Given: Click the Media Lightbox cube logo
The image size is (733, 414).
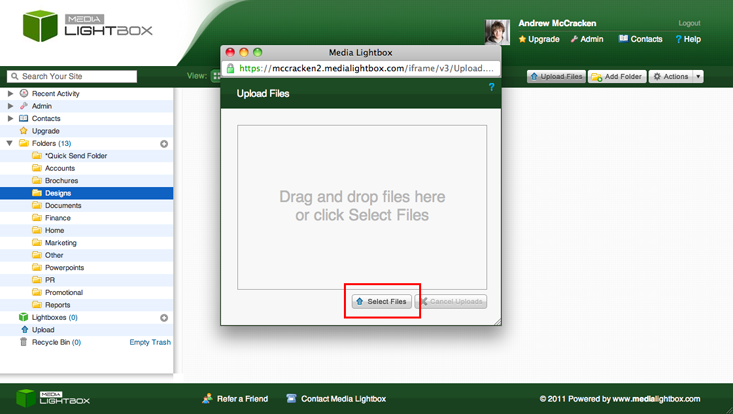Looking at the screenshot, I should pyautogui.click(x=40, y=26).
